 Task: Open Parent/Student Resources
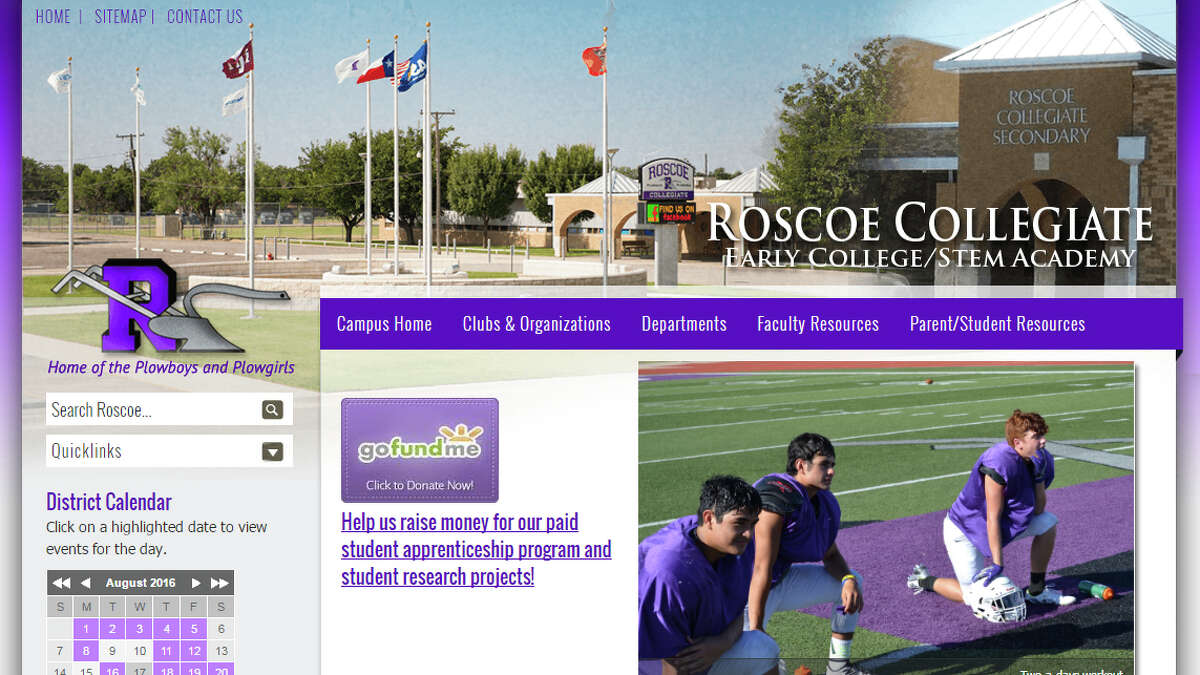(997, 323)
